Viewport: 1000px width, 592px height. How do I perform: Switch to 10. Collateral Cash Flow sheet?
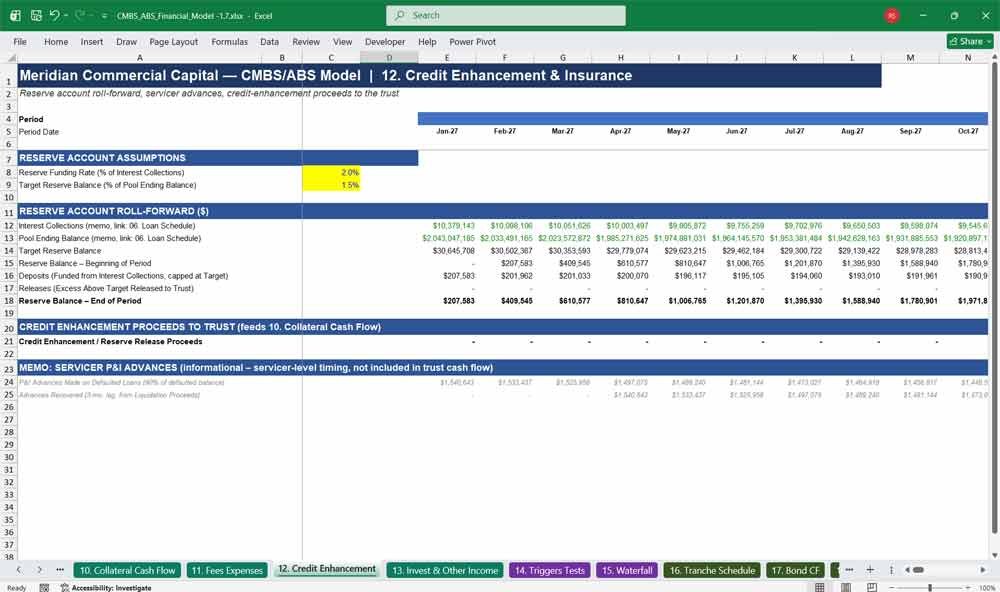tap(127, 570)
